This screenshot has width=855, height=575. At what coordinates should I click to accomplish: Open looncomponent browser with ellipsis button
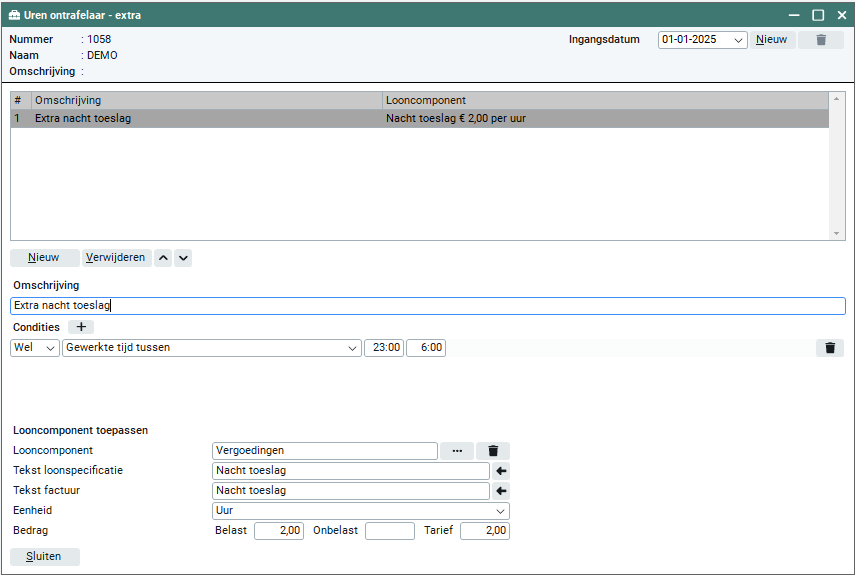coord(456,451)
